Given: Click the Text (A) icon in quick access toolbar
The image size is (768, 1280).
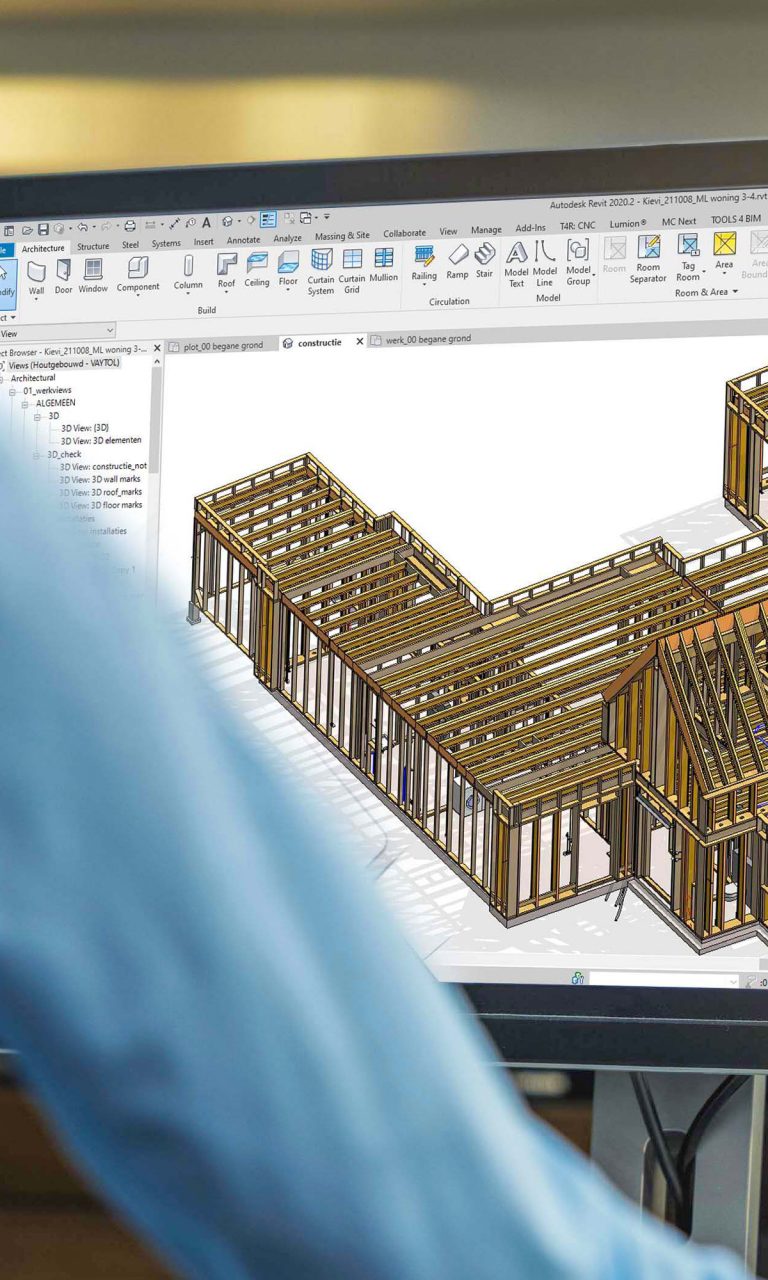Looking at the screenshot, I should coord(206,222).
